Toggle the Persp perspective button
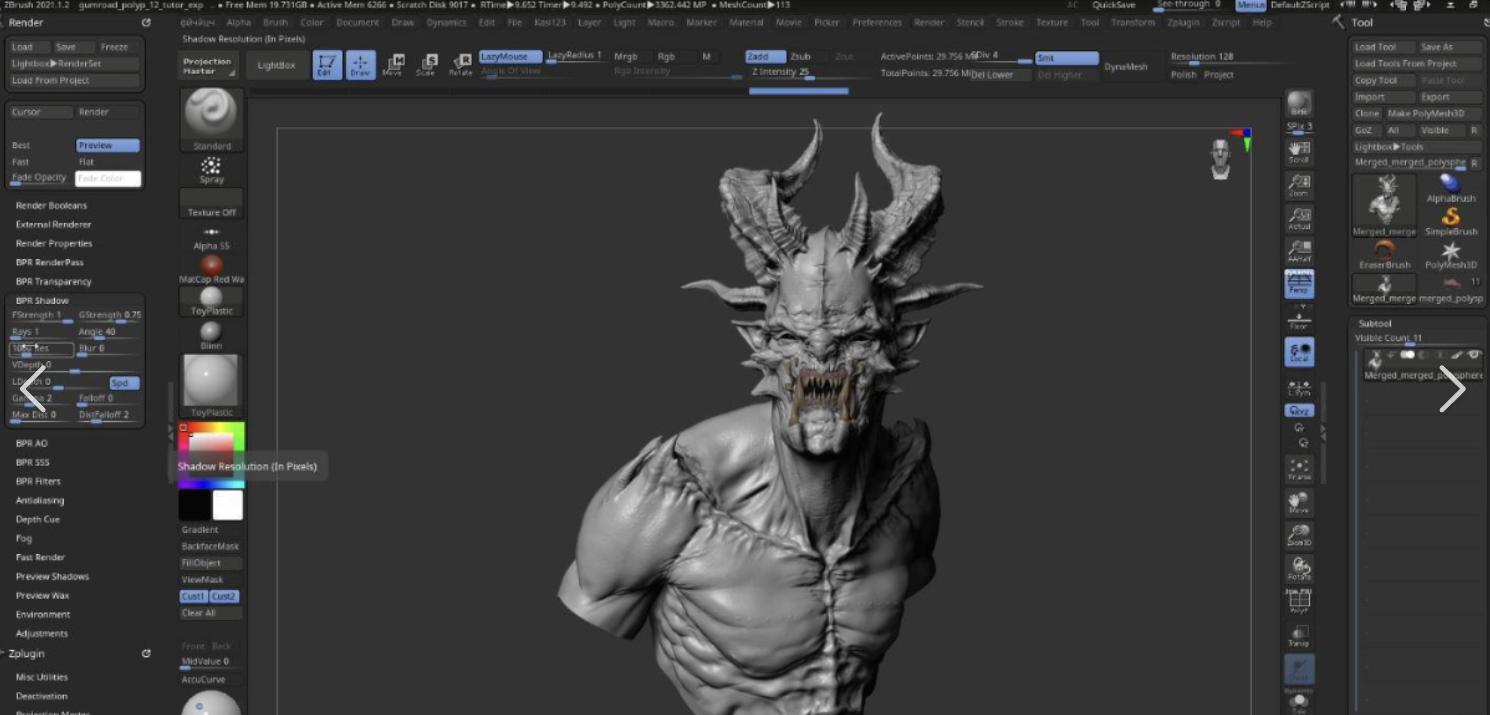This screenshot has width=1490, height=715. click(x=1299, y=284)
